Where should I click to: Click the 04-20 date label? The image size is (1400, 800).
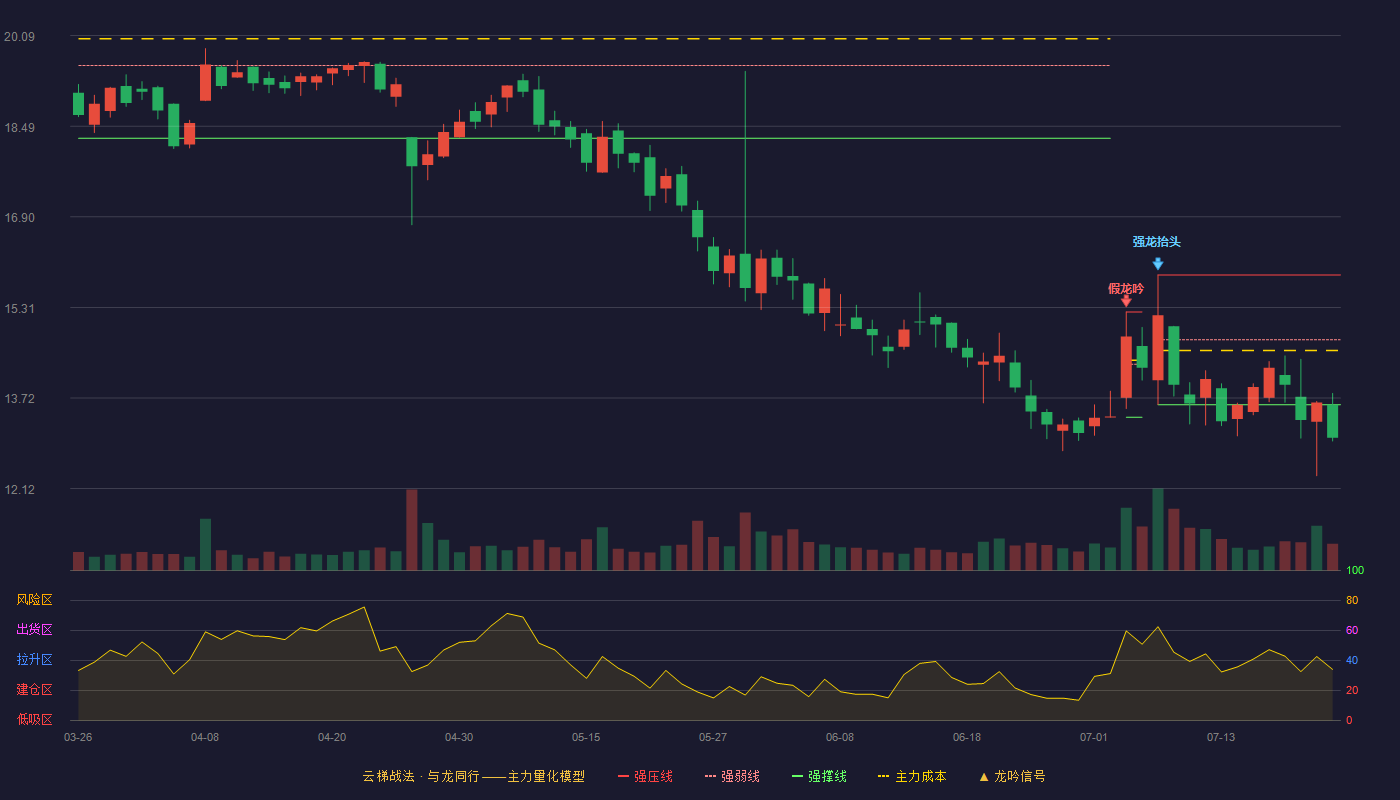[332, 737]
